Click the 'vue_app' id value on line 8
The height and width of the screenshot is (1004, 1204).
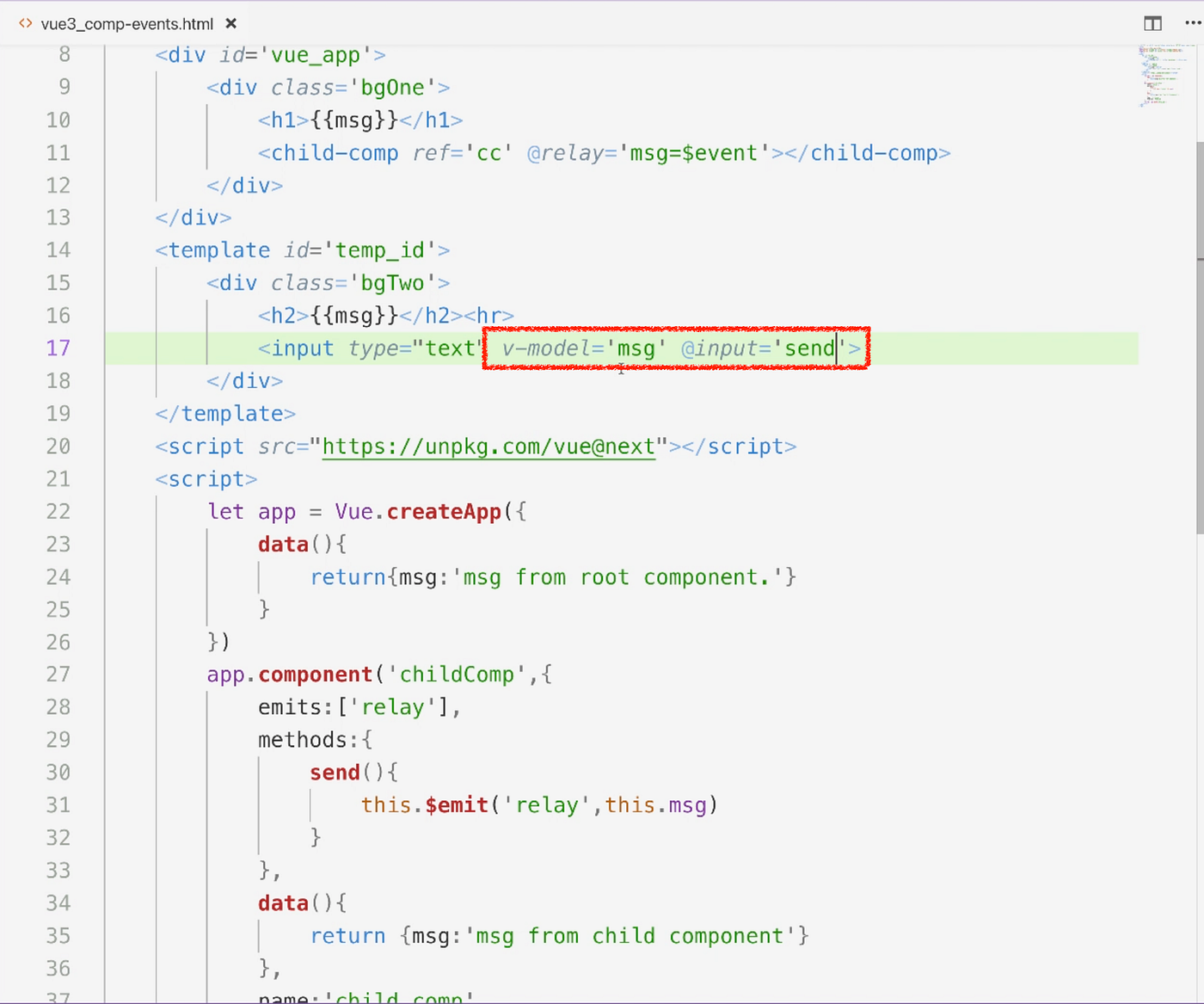316,55
